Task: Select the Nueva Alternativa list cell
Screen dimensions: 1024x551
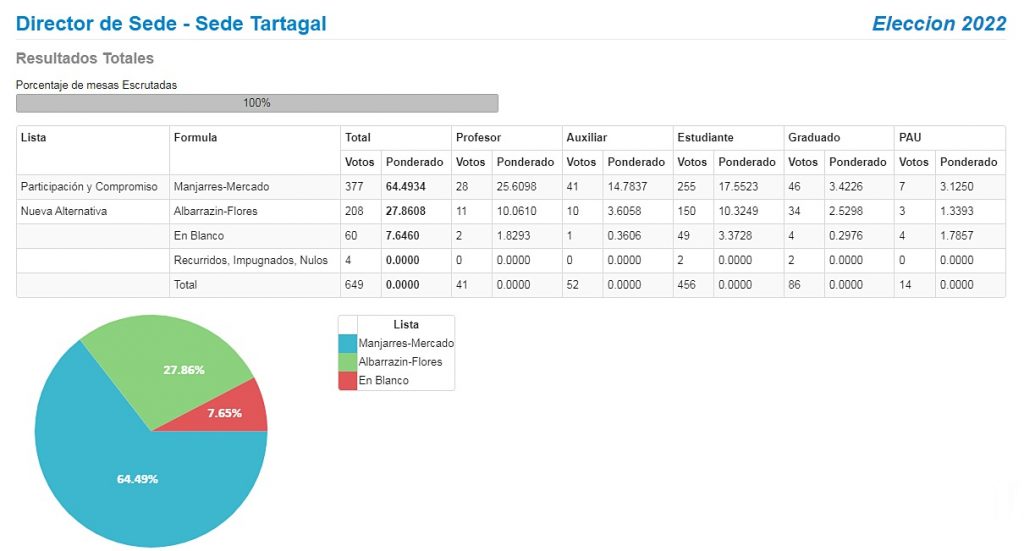Action: pos(64,211)
